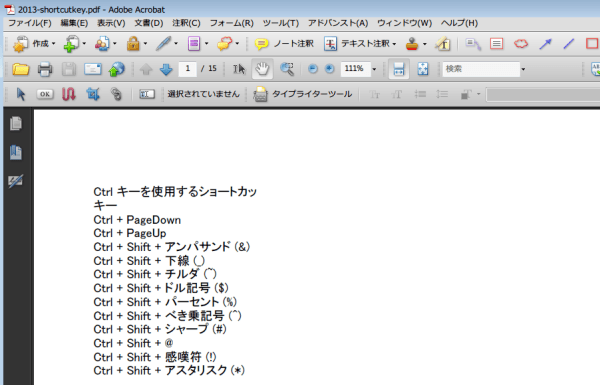Click the 111% zoom value field

pyautogui.click(x=355, y=69)
